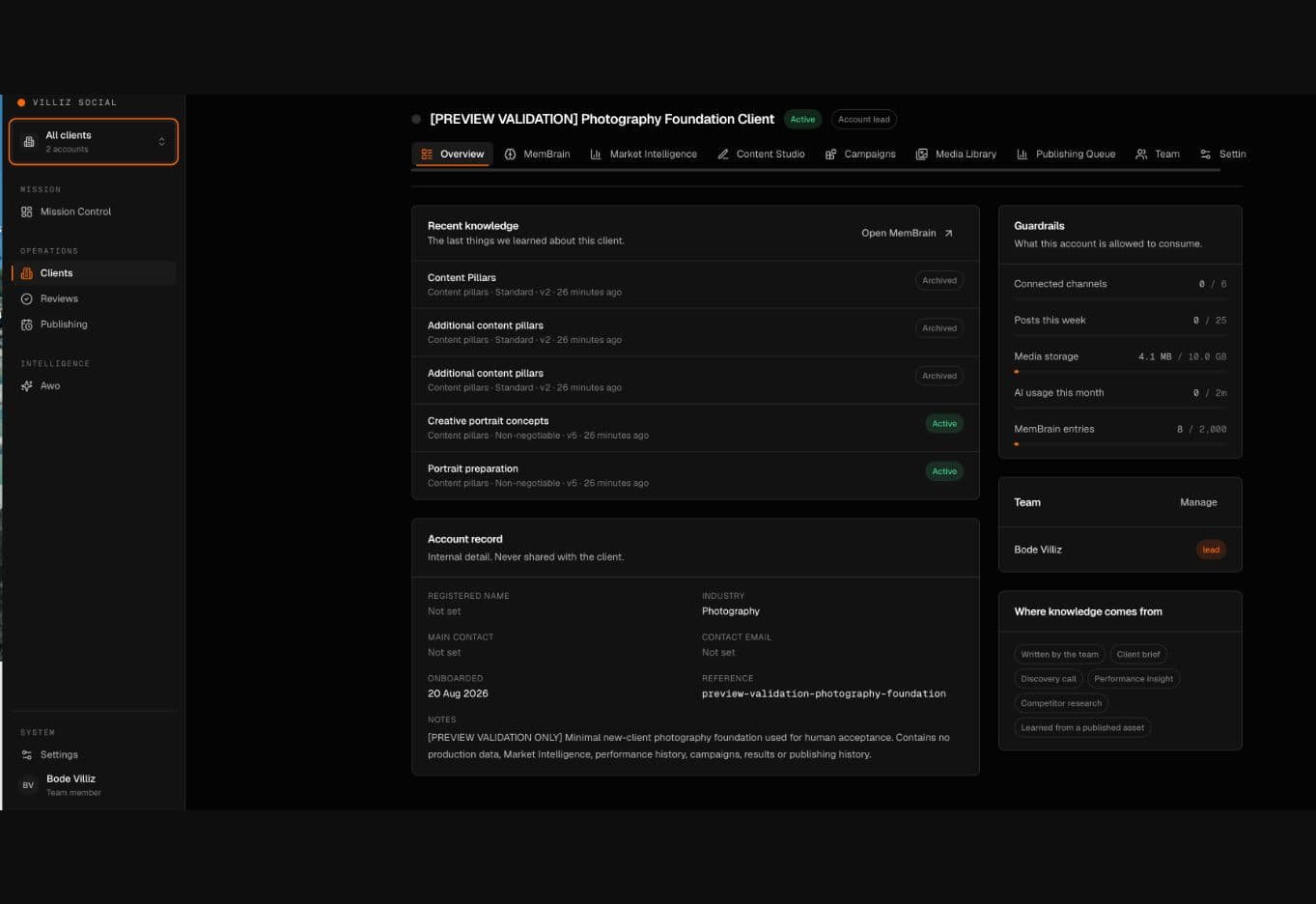This screenshot has height=904, width=1316.
Task: Open the Market Intelligence tab
Action: coord(644,155)
